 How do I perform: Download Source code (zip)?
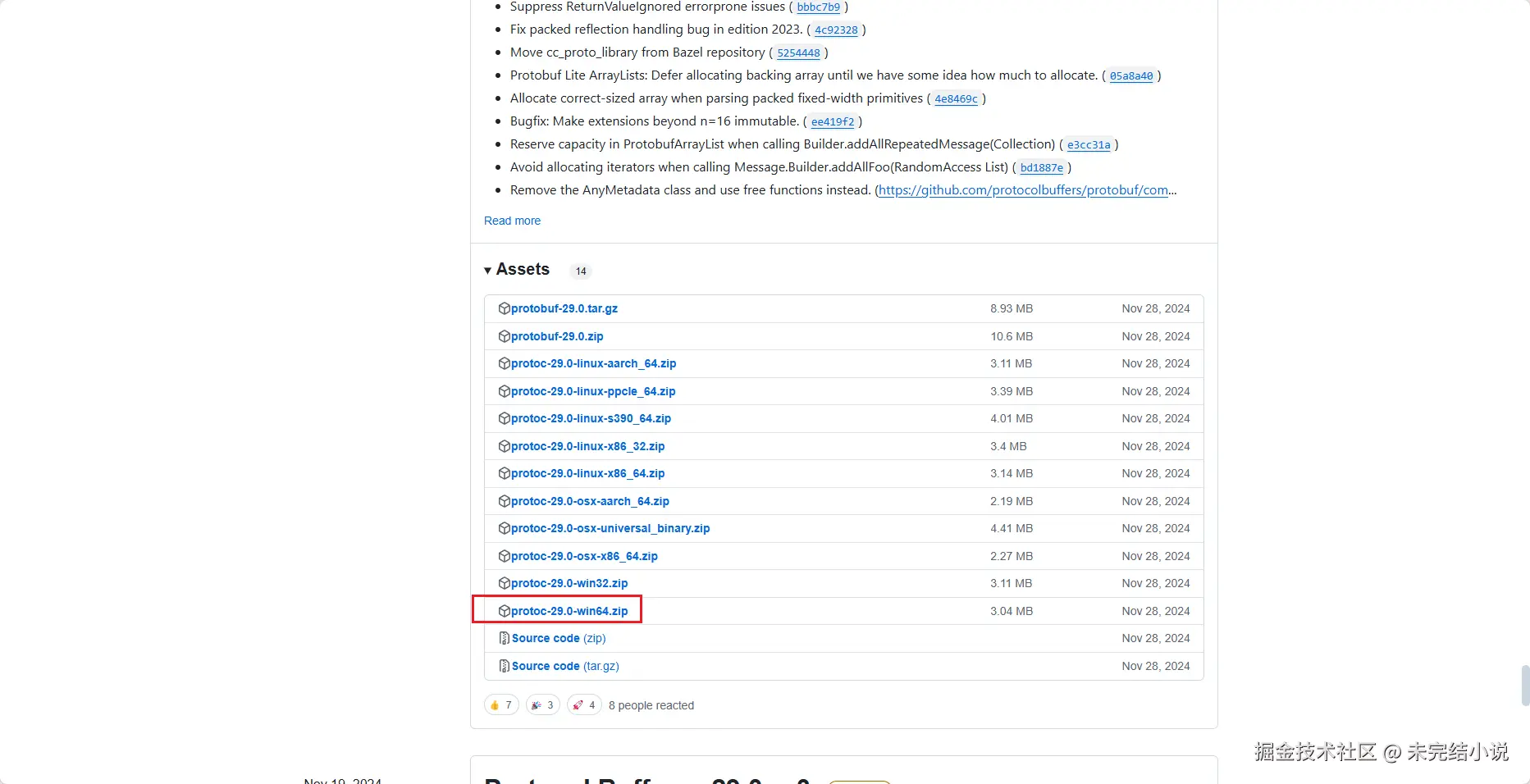pyautogui.click(x=559, y=638)
